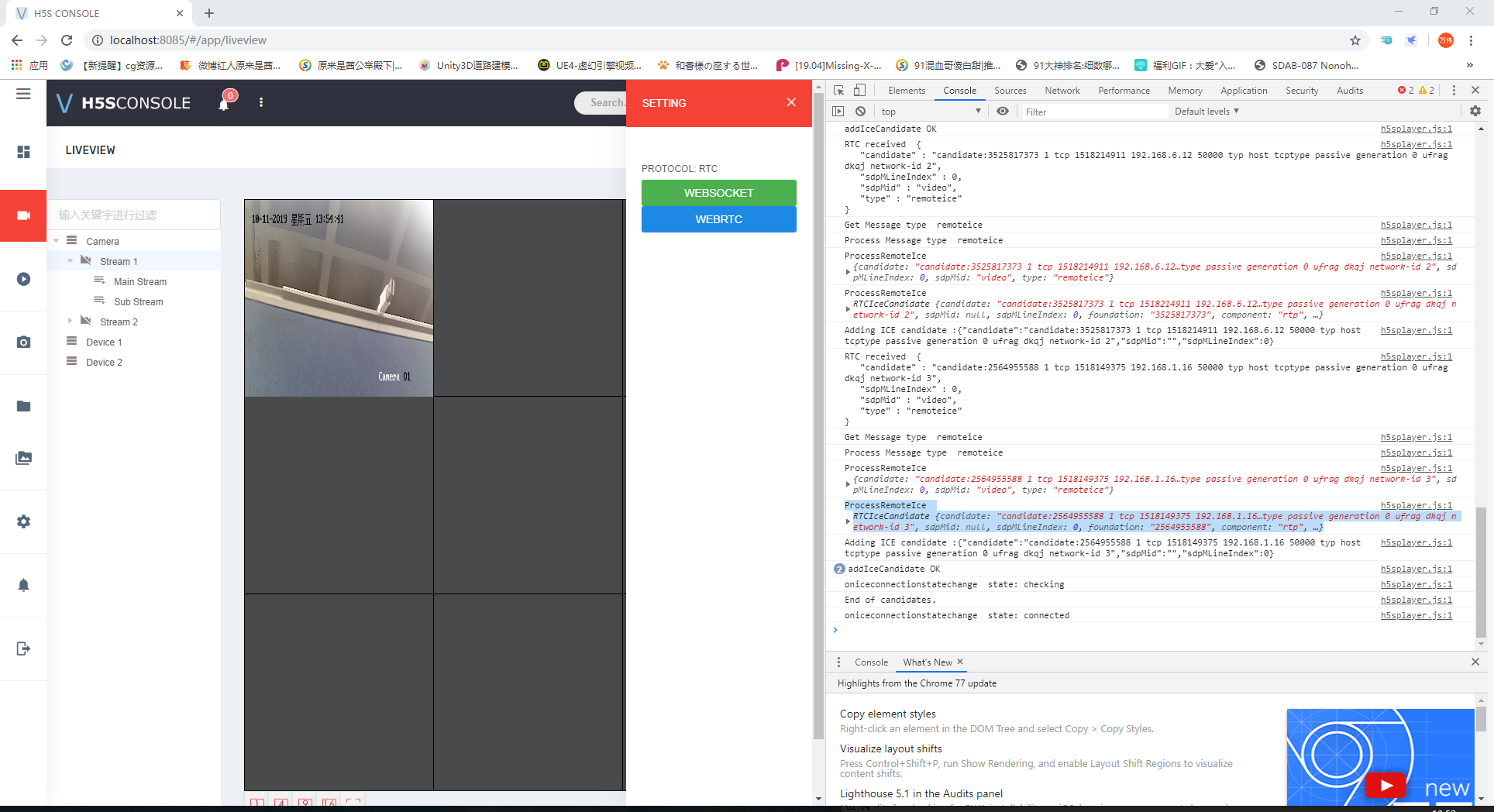
Task: Expand the Stream 2 tree node
Action: 70,321
